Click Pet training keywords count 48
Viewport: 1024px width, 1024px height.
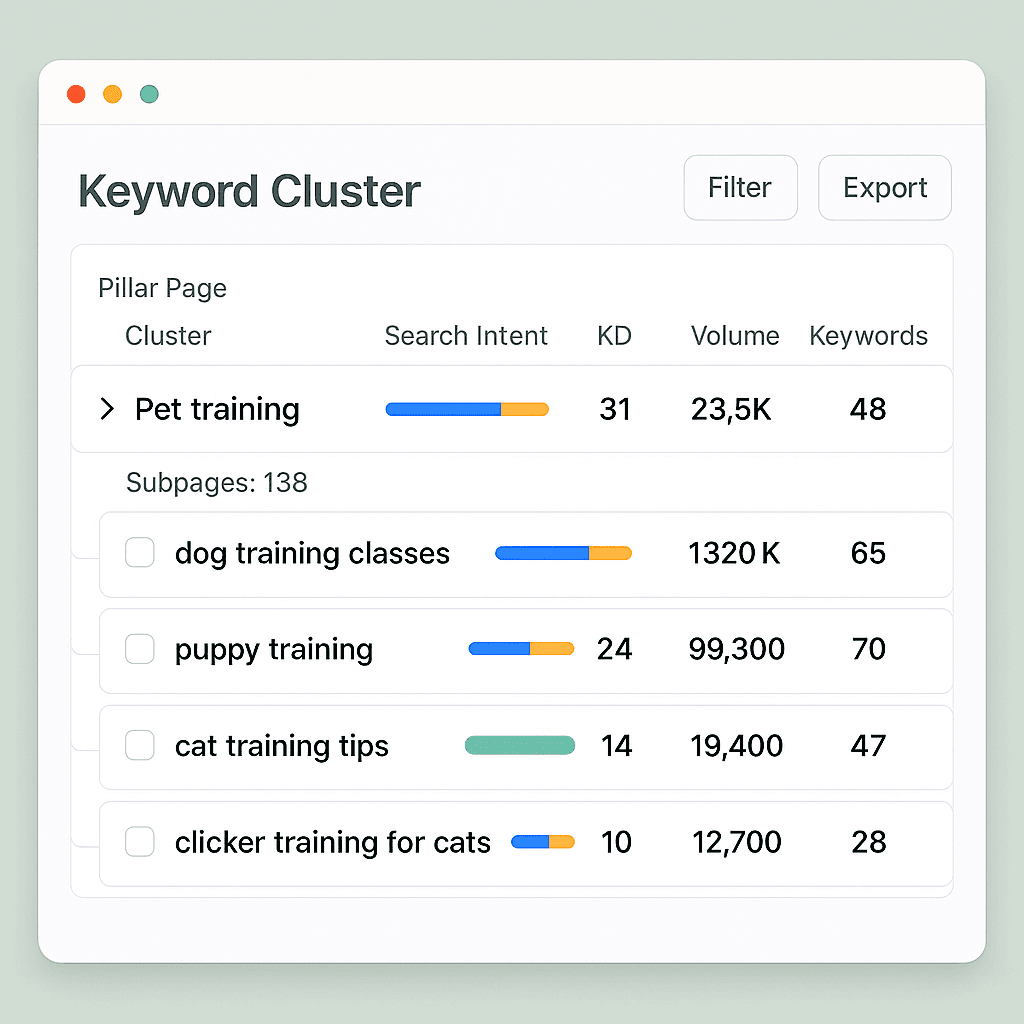tap(867, 409)
